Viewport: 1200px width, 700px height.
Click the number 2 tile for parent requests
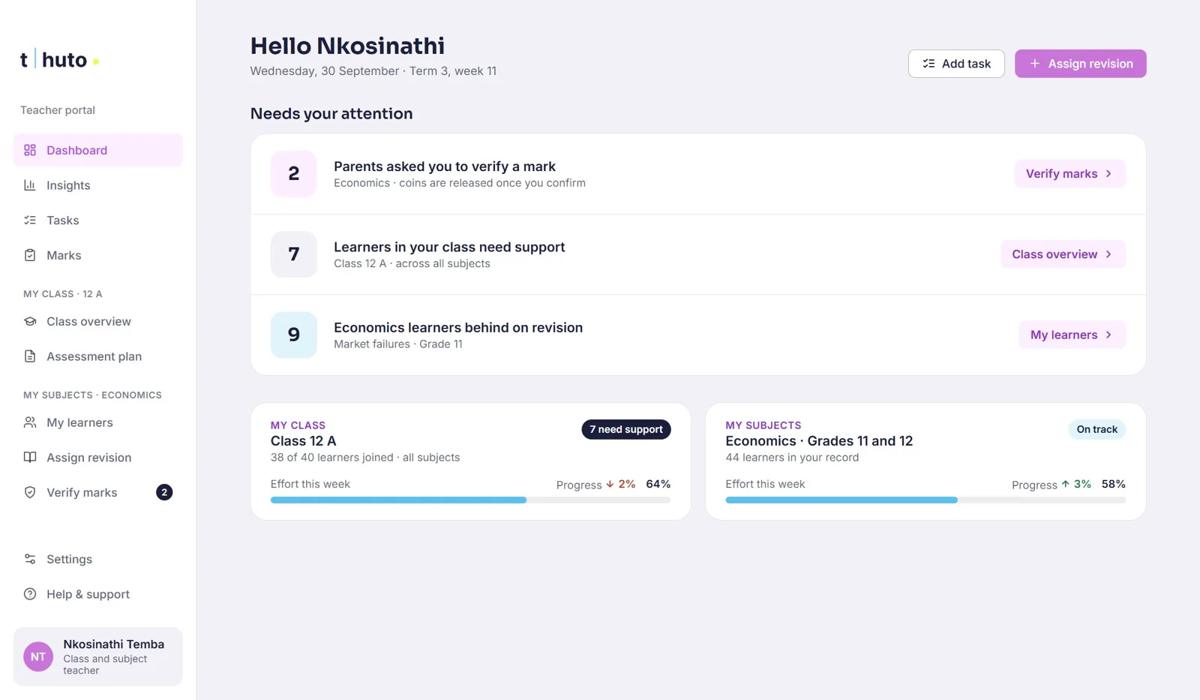click(294, 174)
